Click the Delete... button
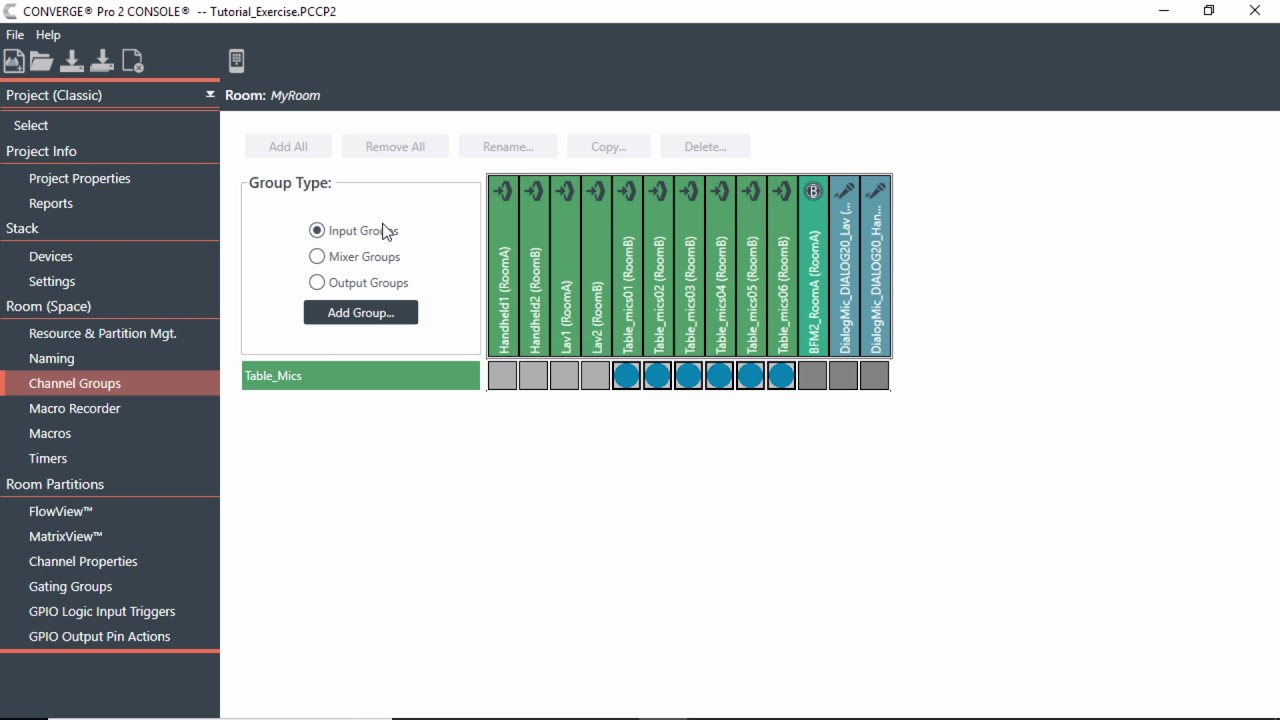 [705, 146]
